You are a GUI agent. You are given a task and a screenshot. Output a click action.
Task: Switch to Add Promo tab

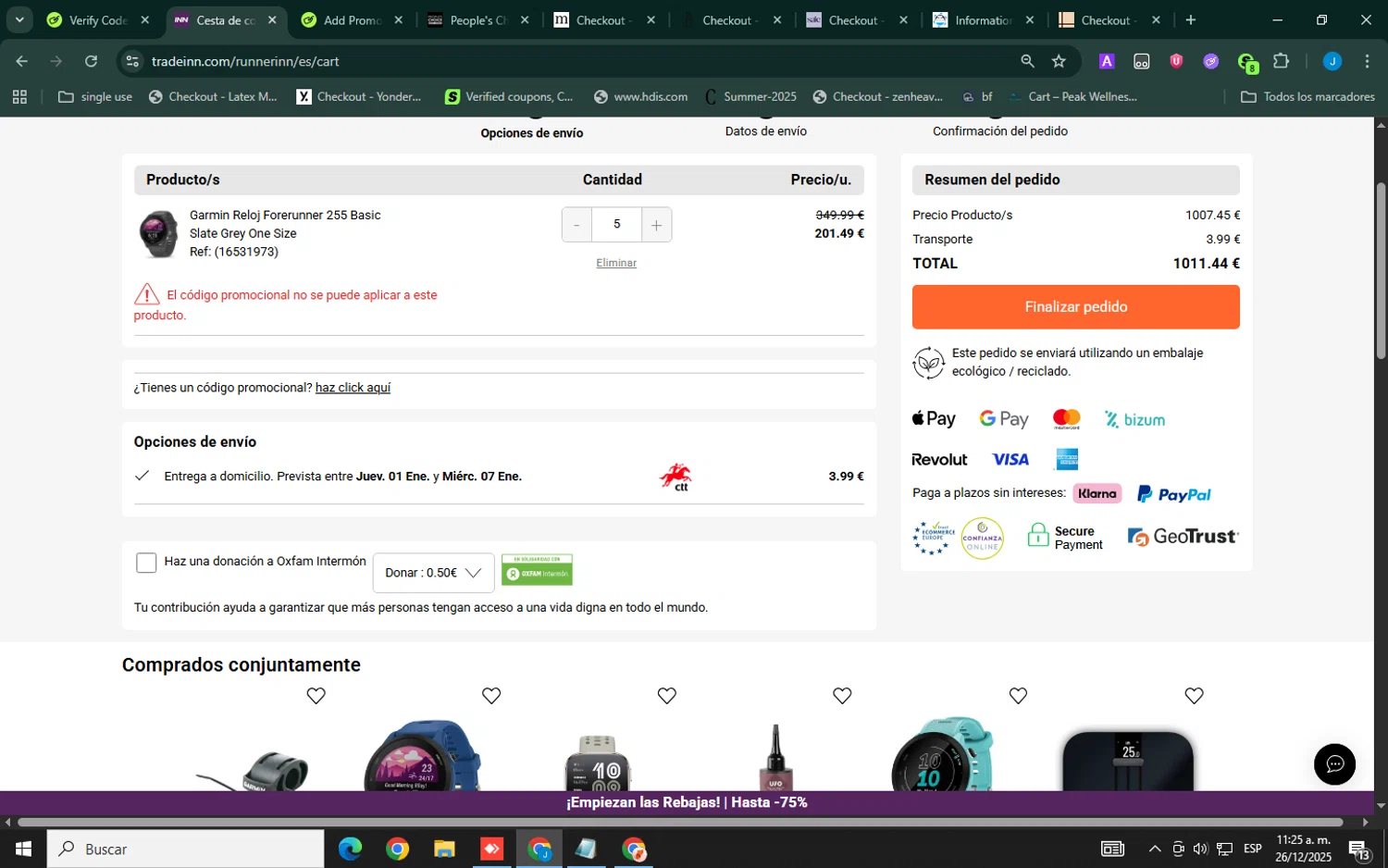[352, 20]
